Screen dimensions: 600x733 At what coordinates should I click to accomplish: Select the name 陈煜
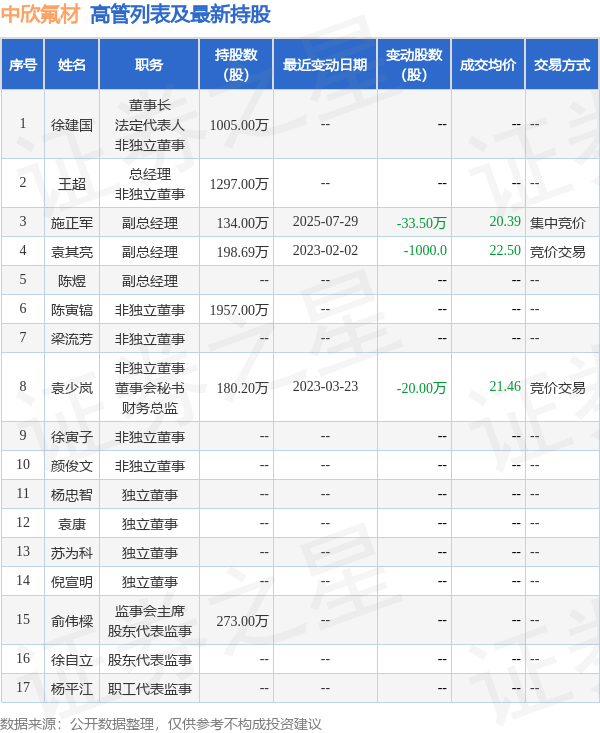72,280
